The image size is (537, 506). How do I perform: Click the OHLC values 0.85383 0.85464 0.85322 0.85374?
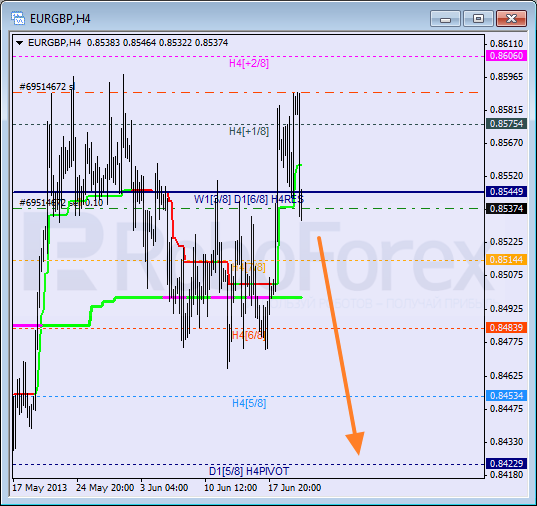157,43
